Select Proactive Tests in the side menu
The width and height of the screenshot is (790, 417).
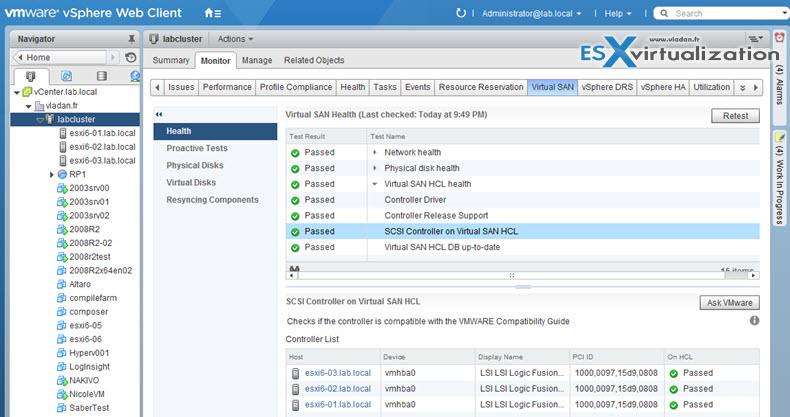click(x=197, y=148)
